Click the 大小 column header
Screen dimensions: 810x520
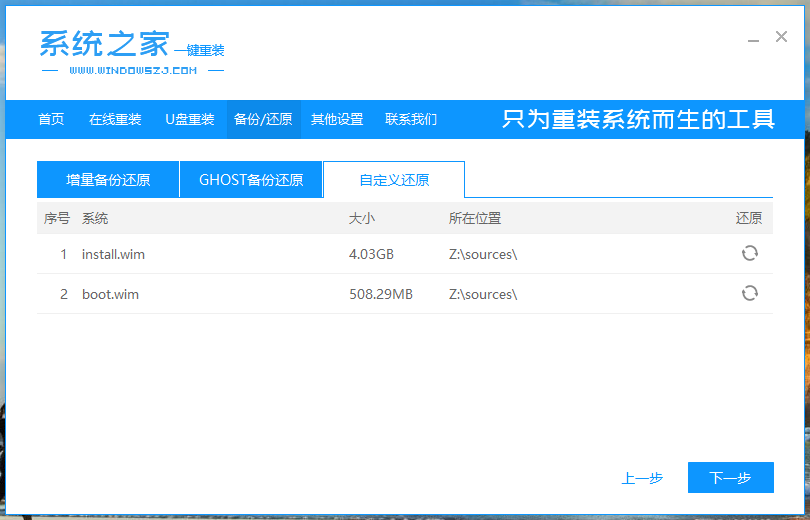pos(361,218)
